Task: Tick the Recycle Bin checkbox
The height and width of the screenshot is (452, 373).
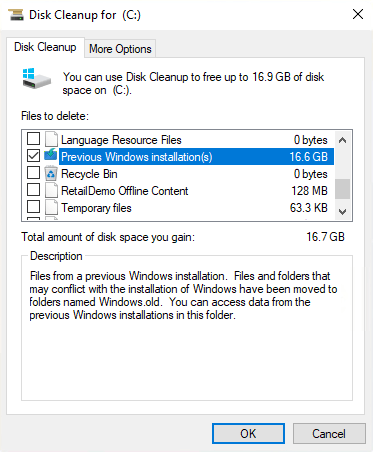Action: 33,172
